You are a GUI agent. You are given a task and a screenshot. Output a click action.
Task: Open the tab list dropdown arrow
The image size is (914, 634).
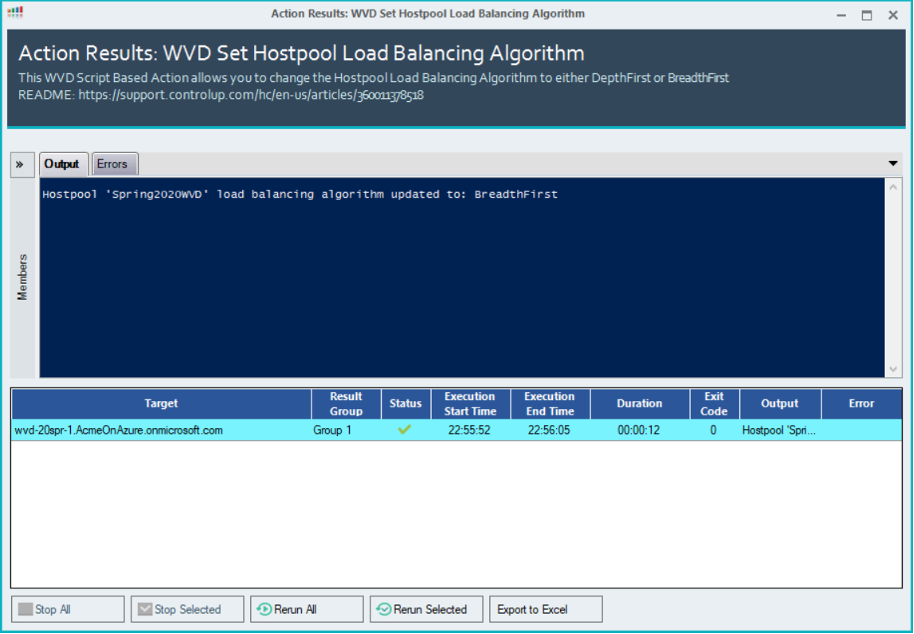click(893, 164)
